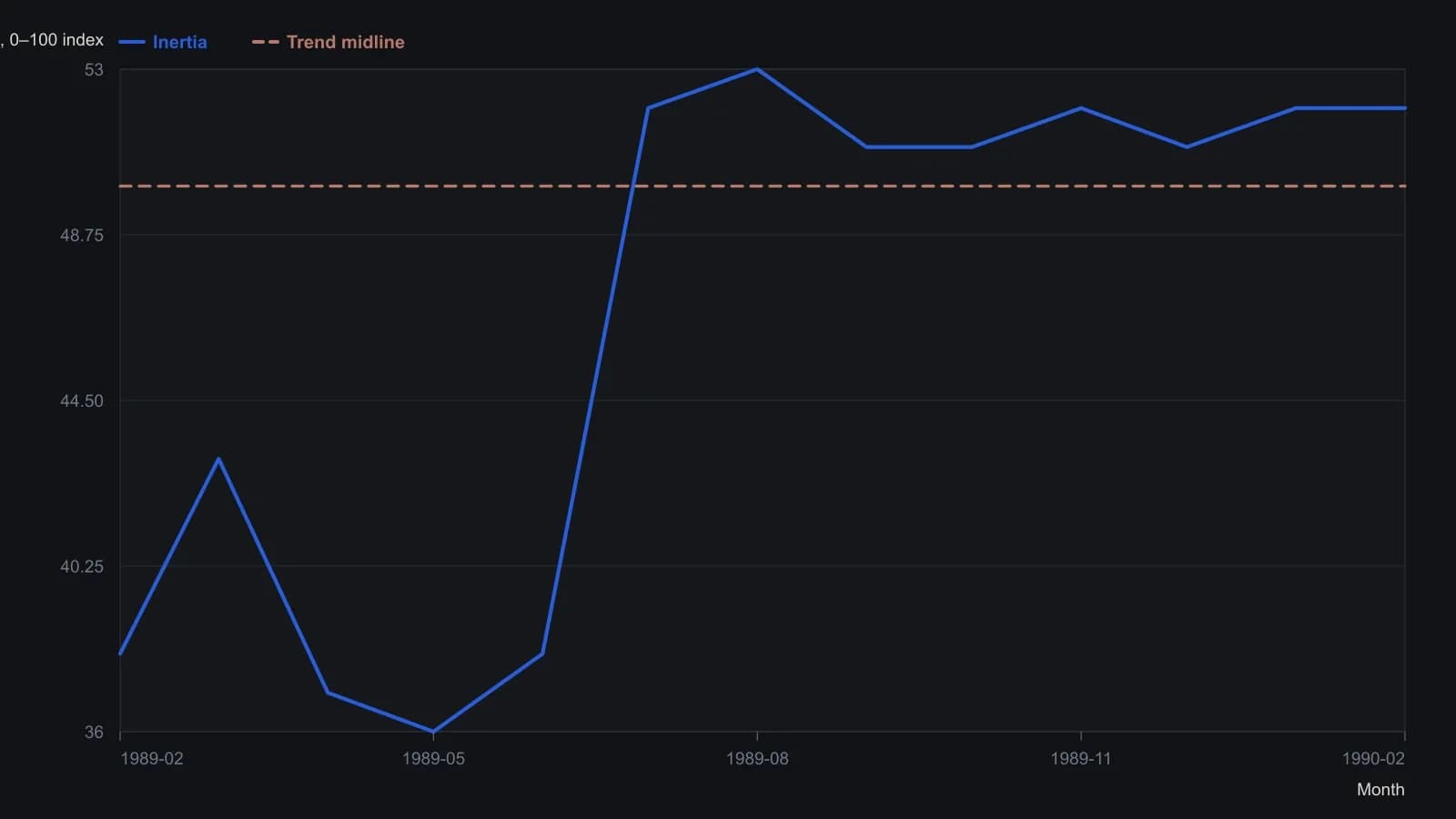Viewport: 1456px width, 819px height.
Task: Click the Inertia low point at 1989-05
Action: [433, 732]
